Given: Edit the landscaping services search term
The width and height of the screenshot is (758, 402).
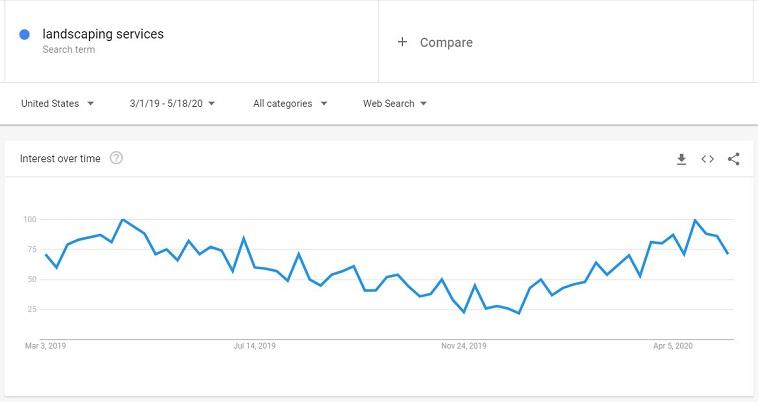Looking at the screenshot, I should click(x=103, y=34).
